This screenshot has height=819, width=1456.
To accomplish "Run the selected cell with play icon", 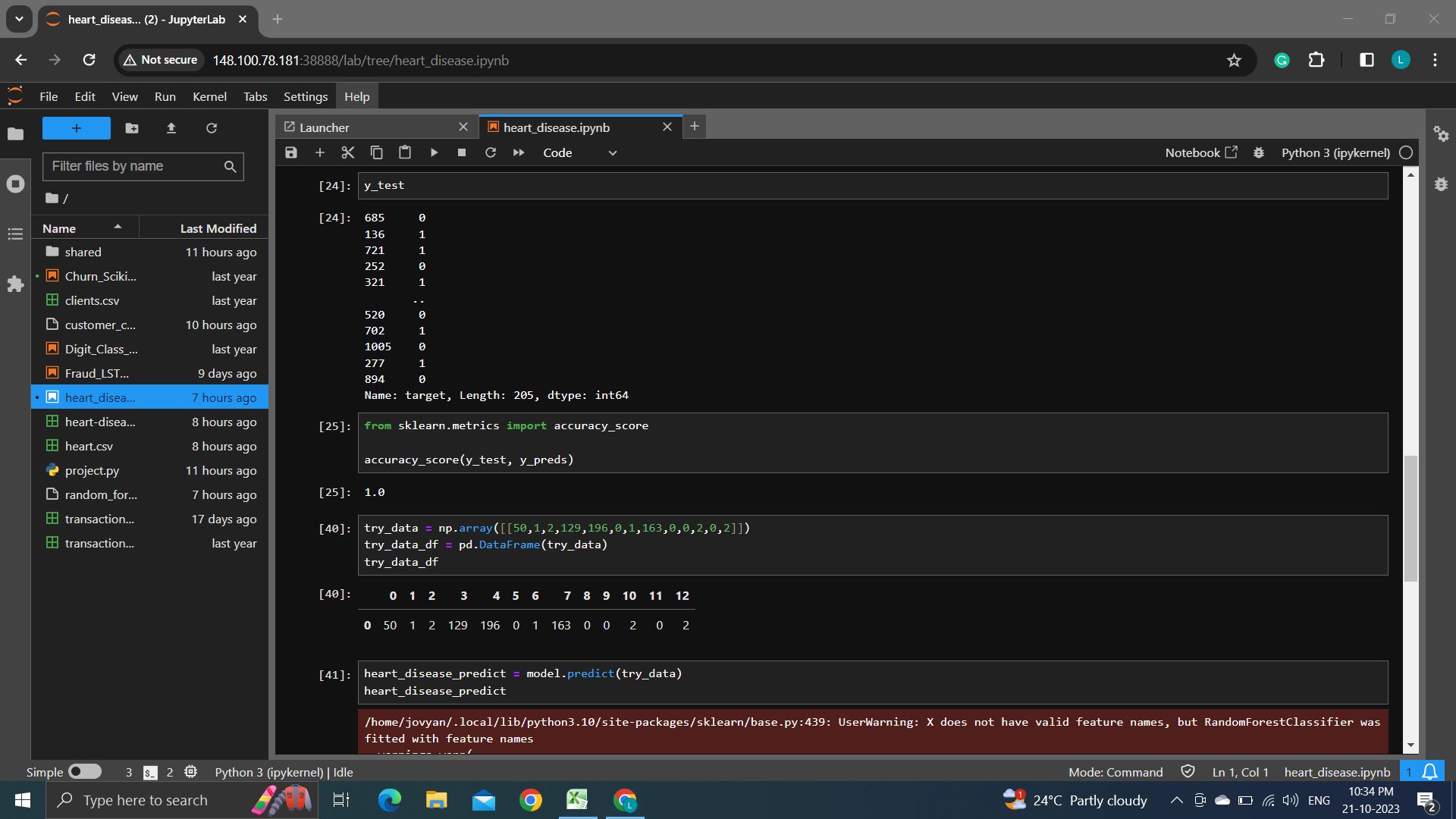I will point(434,152).
